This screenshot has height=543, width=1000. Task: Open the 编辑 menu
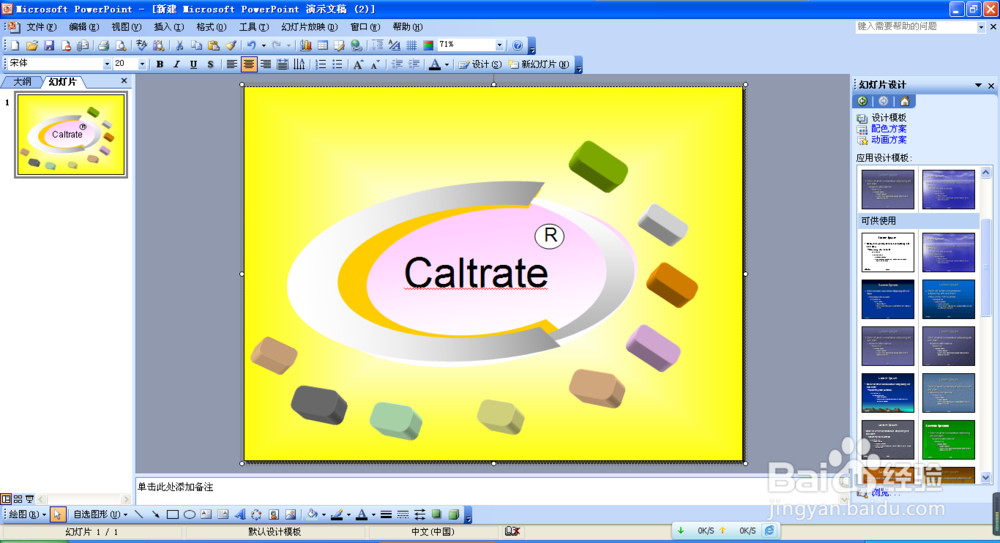84,27
